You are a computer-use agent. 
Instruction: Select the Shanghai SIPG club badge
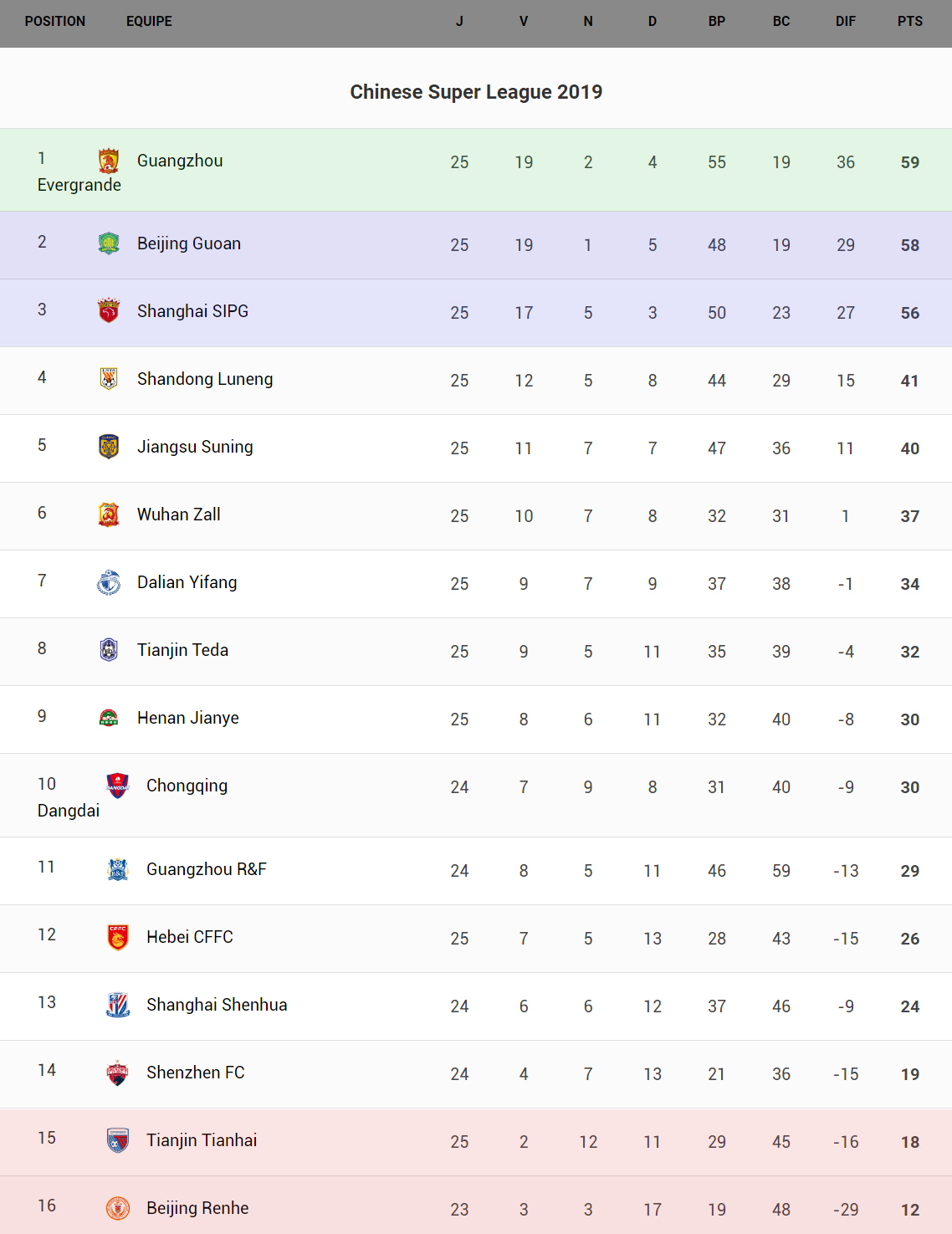(x=109, y=311)
